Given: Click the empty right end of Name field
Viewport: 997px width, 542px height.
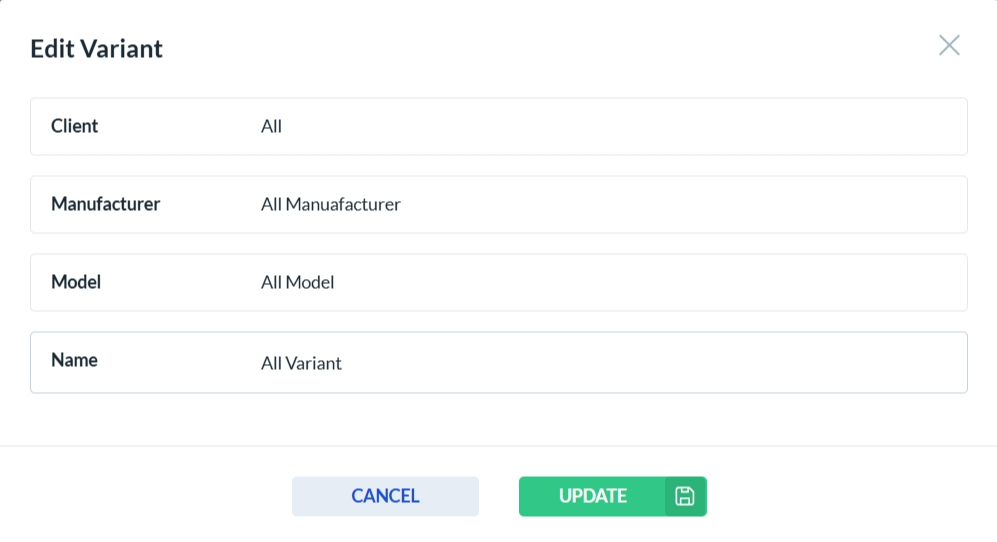Looking at the screenshot, I should click(900, 363).
